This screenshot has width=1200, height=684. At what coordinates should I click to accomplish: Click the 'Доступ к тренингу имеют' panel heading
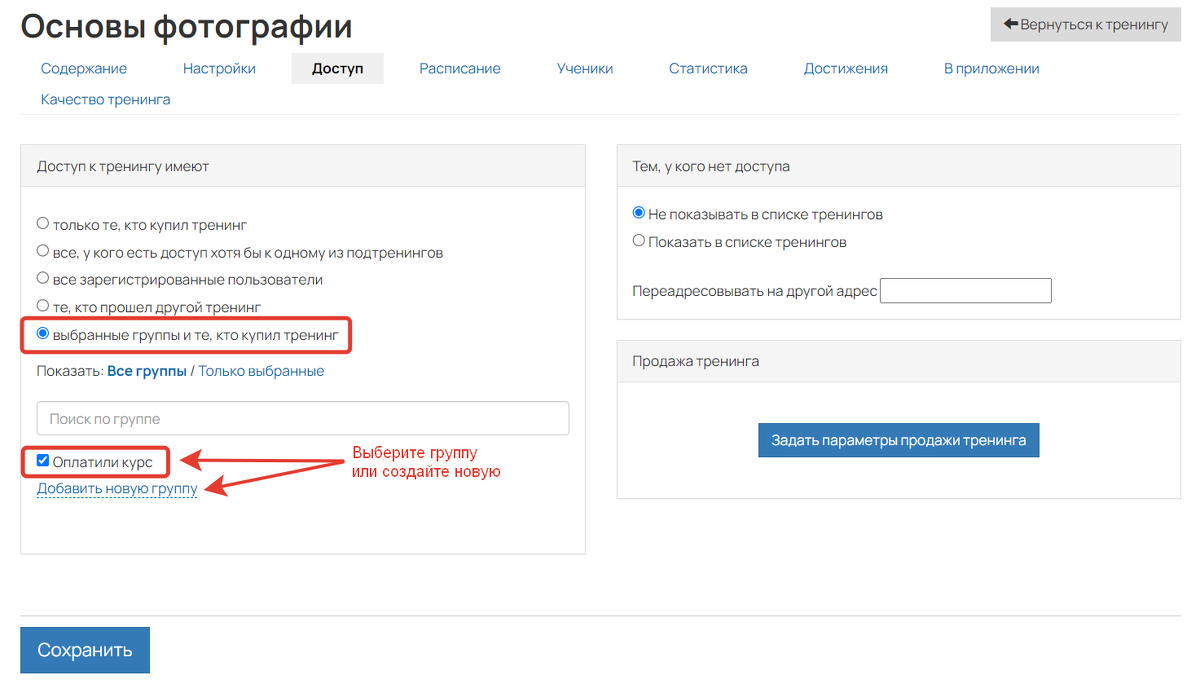(123, 166)
